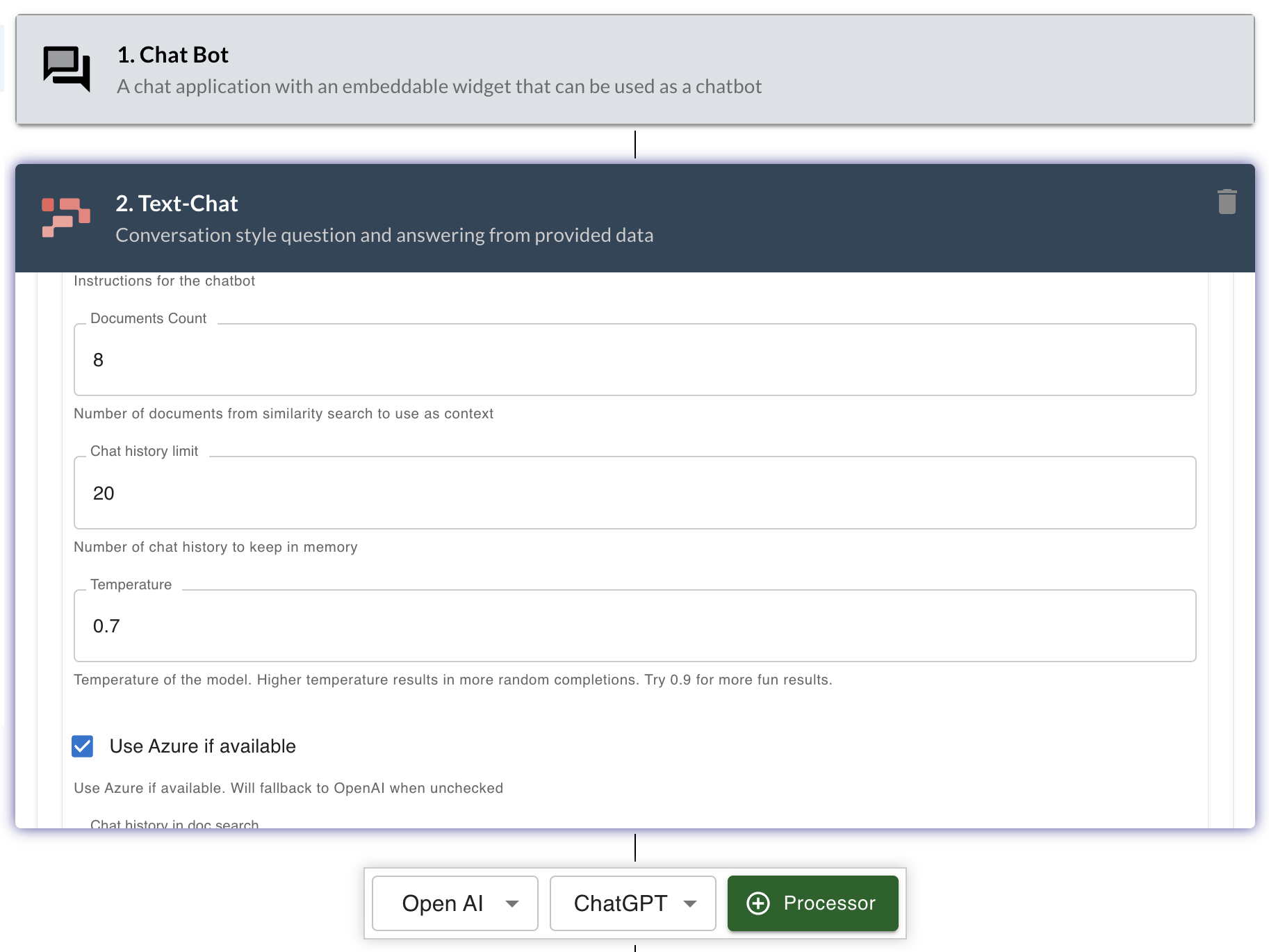The height and width of the screenshot is (952, 1269).
Task: Click the Text-Chat processor logo icon
Action: 66,218
